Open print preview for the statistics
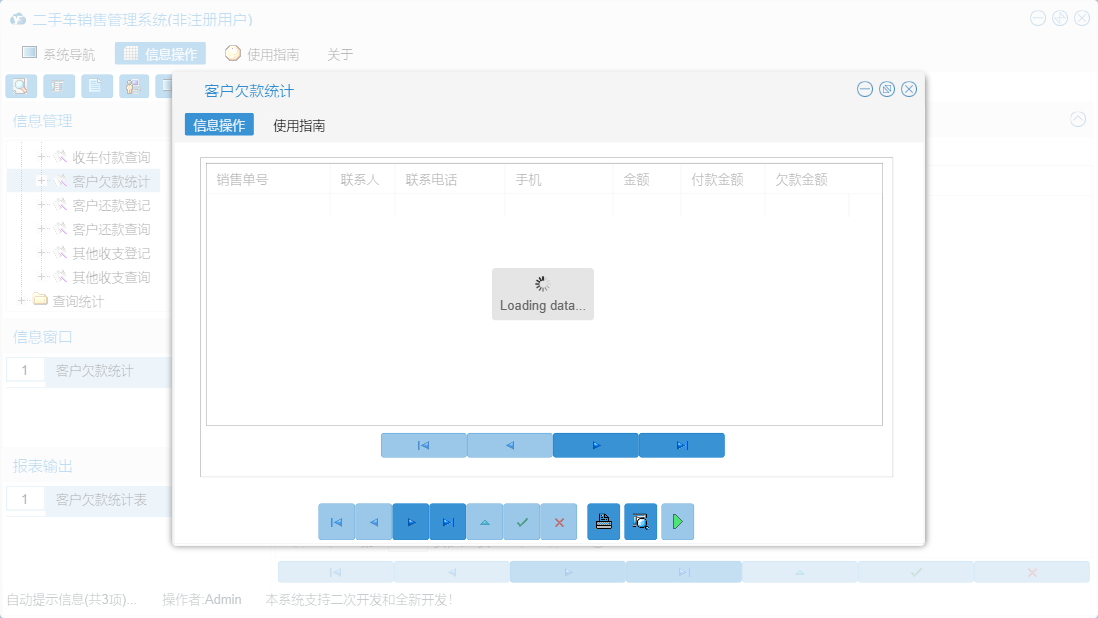 pyautogui.click(x=640, y=521)
